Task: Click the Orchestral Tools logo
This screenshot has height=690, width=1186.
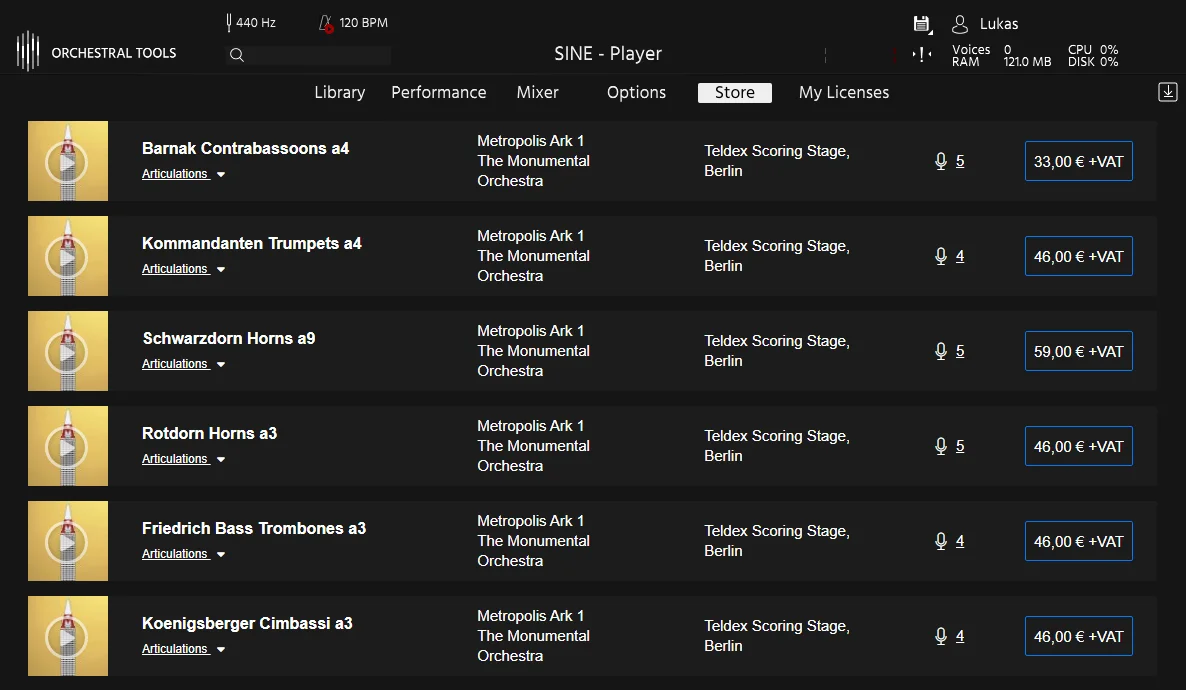Action: pyautogui.click(x=28, y=51)
